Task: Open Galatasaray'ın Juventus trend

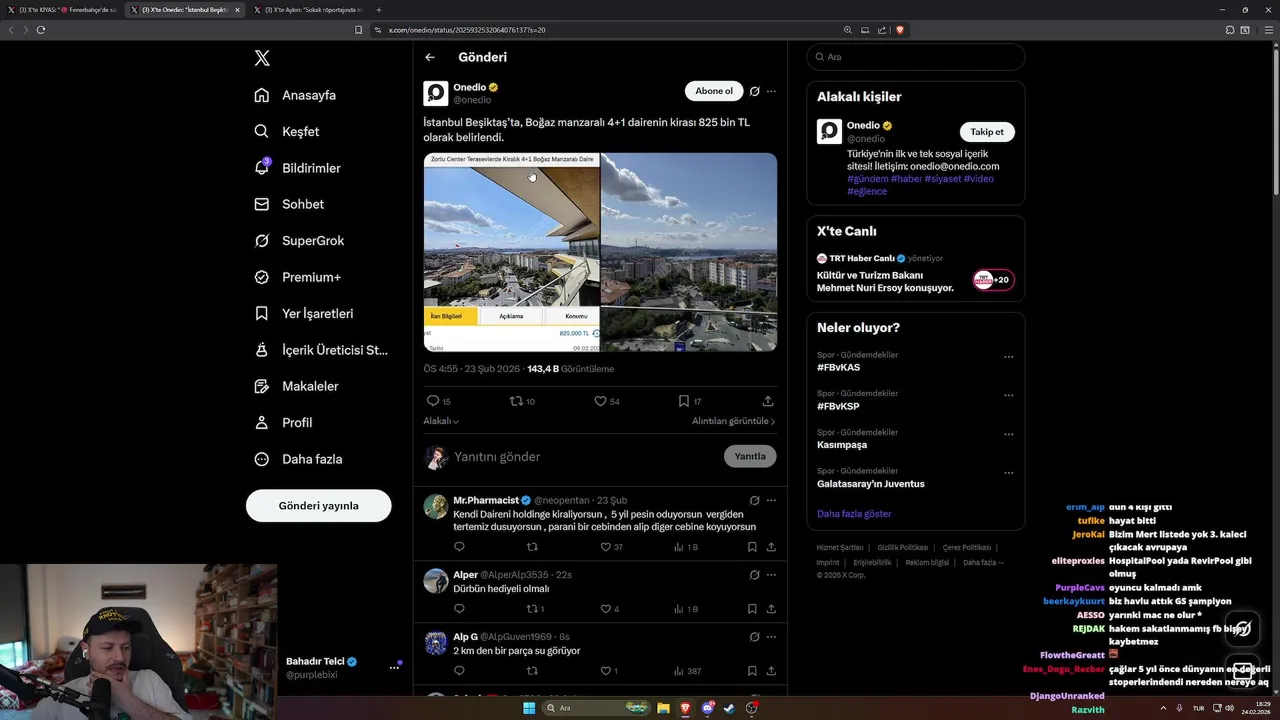Action: (x=871, y=484)
